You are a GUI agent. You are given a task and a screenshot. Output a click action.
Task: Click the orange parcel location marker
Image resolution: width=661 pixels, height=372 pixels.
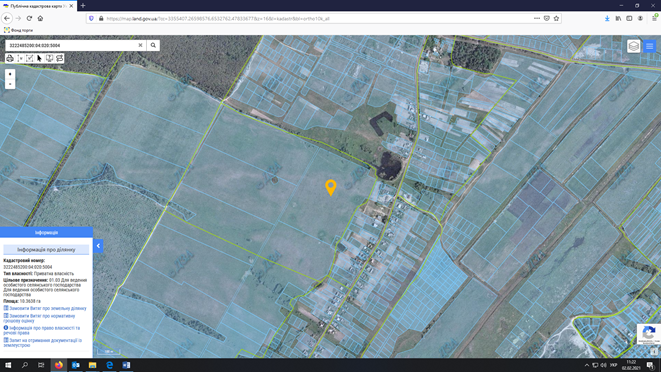pyautogui.click(x=331, y=187)
